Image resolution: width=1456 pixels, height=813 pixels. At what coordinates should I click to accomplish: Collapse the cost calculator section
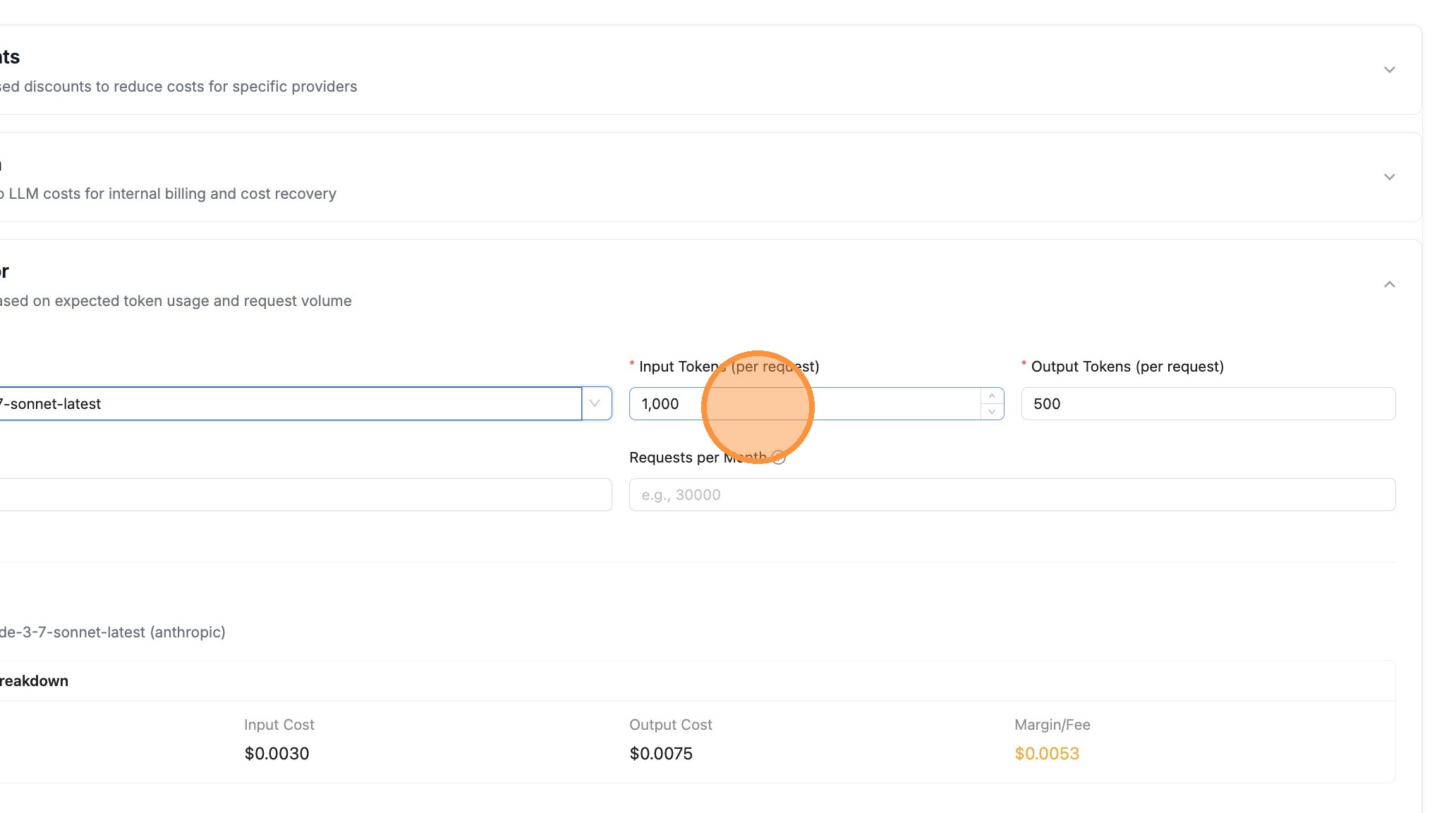pyautogui.click(x=1389, y=284)
